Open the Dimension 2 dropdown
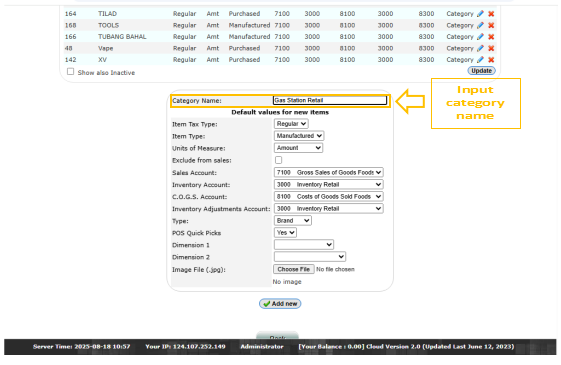The height and width of the screenshot is (365, 561). click(310, 257)
